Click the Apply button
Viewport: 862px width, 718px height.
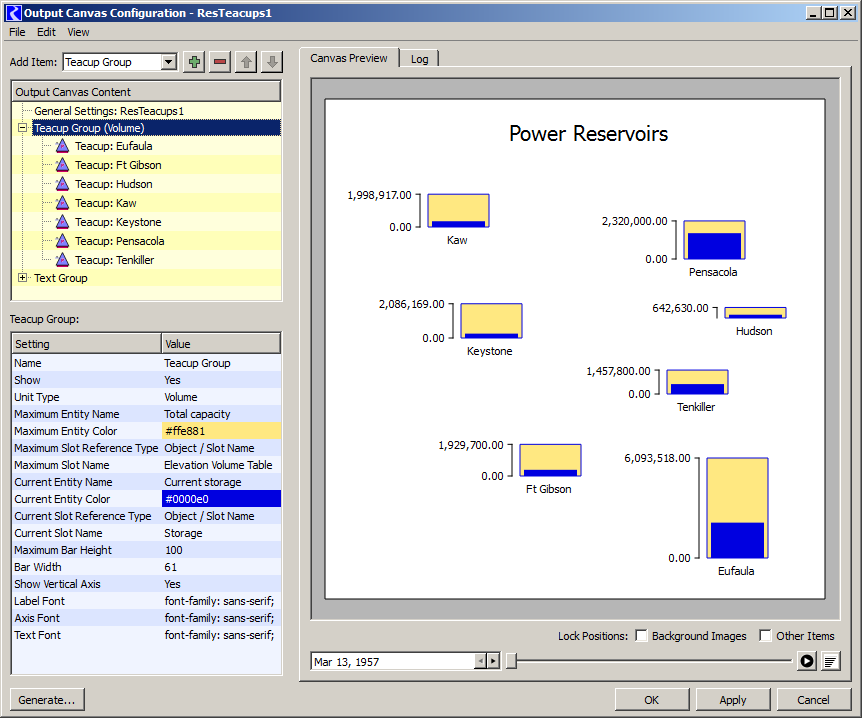pos(733,700)
